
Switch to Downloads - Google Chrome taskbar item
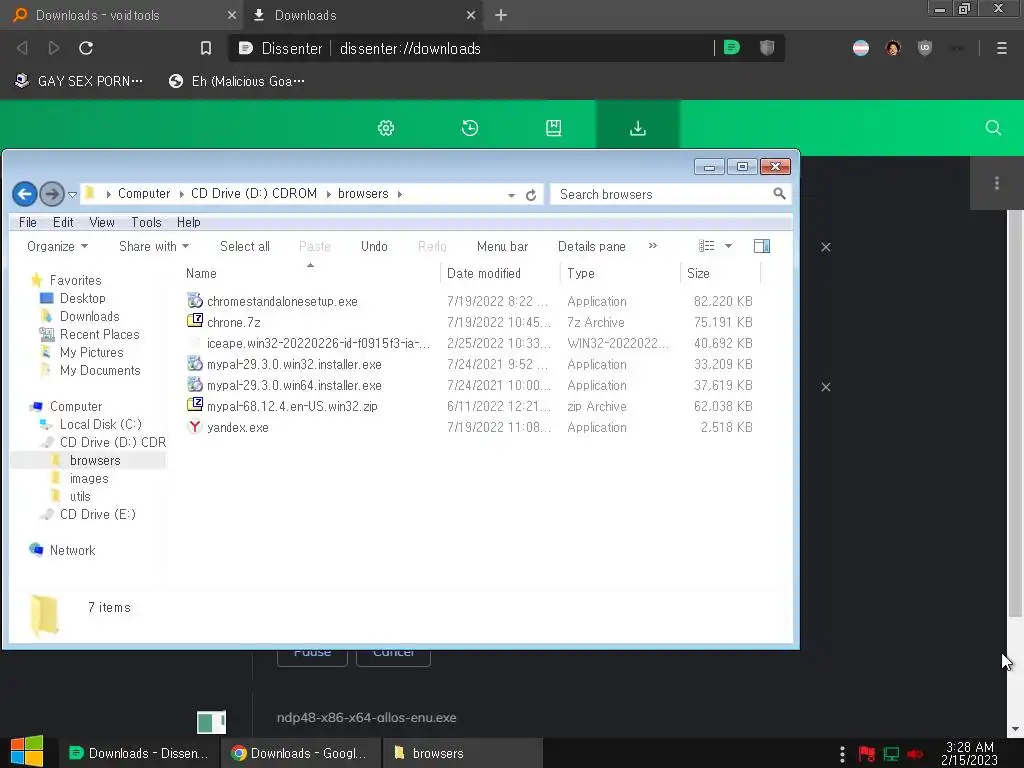coord(300,753)
